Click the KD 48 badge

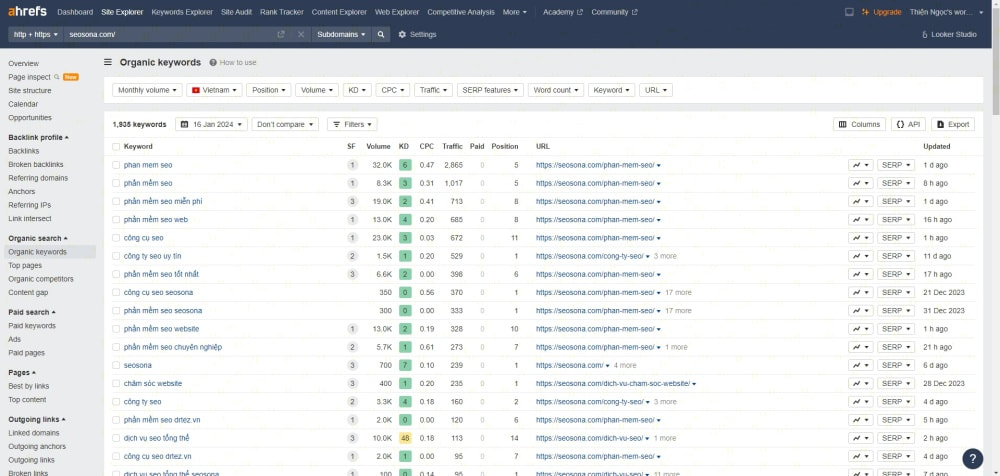point(404,438)
